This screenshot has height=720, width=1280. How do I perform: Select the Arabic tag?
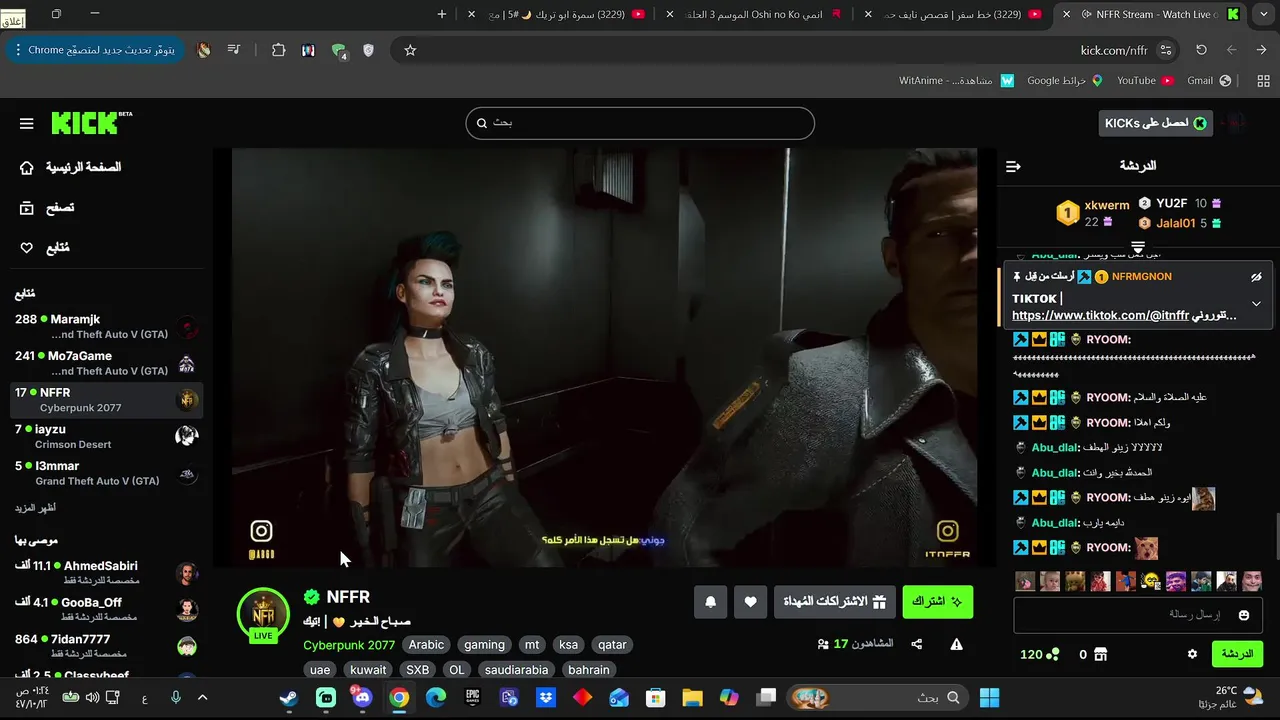pos(426,645)
